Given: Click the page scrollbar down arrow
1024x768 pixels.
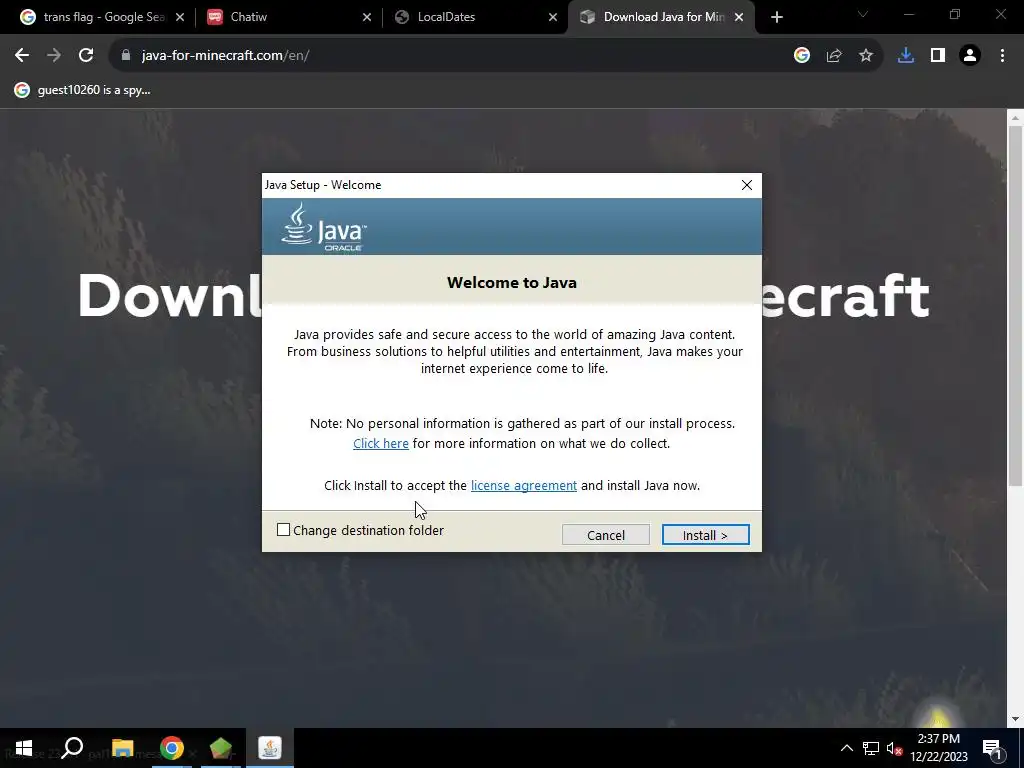Looking at the screenshot, I should [x=1015, y=719].
